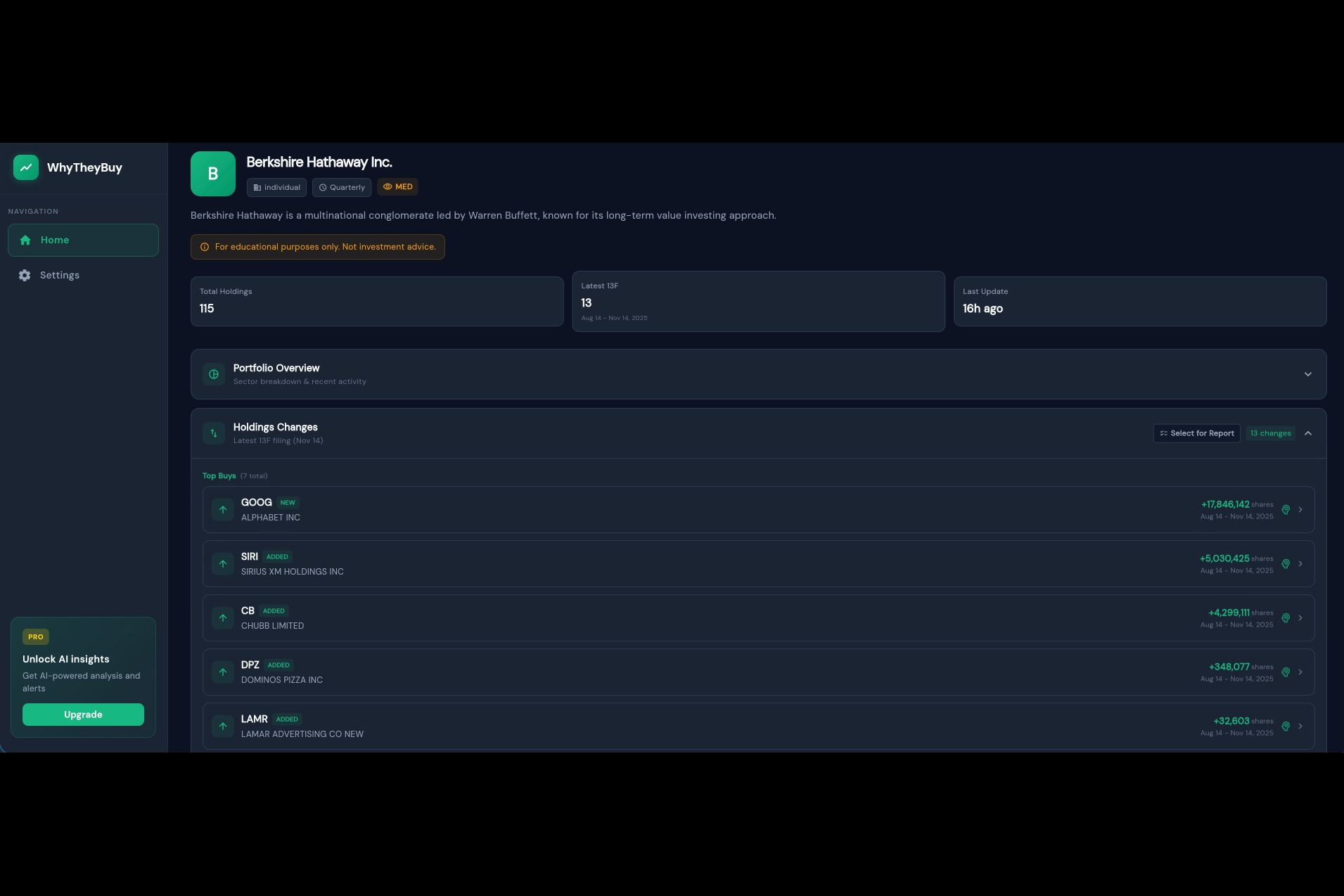Open the SIRI Sirius XM Holdings row
The width and height of the screenshot is (1344, 896).
coord(759,564)
